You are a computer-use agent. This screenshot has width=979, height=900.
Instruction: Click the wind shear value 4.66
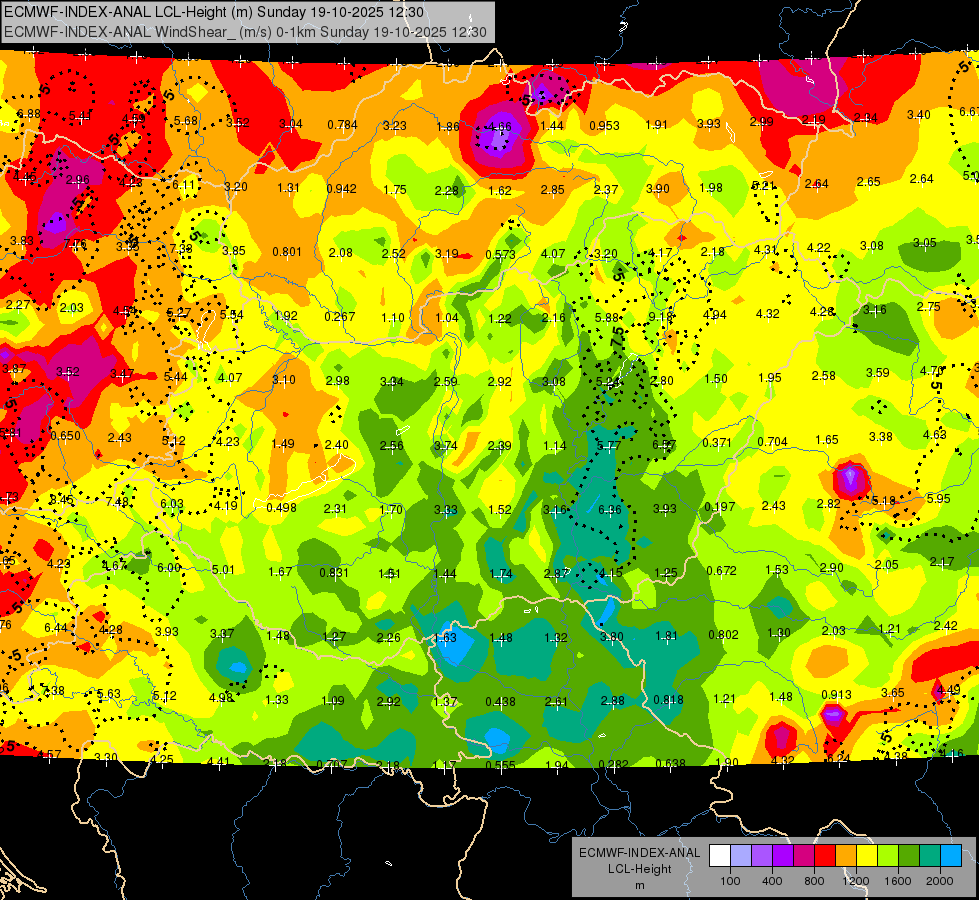click(499, 127)
